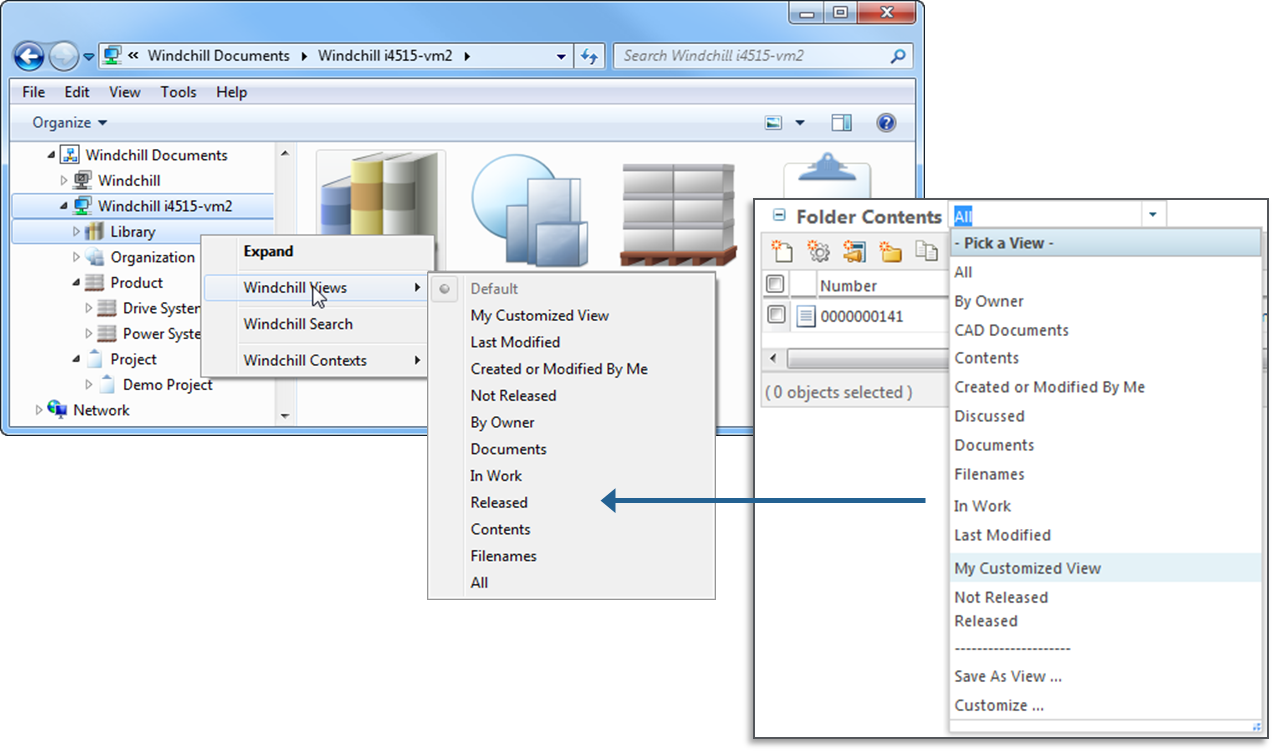
Task: Click the document icon for row 0000000141
Action: (806, 317)
